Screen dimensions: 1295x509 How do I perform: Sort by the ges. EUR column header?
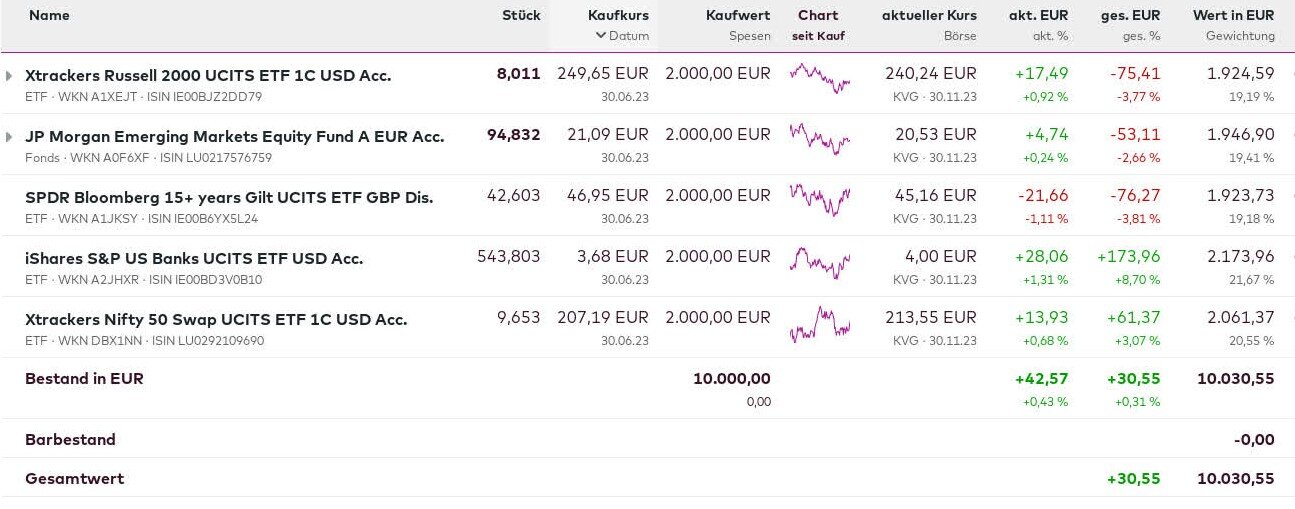click(x=1132, y=16)
